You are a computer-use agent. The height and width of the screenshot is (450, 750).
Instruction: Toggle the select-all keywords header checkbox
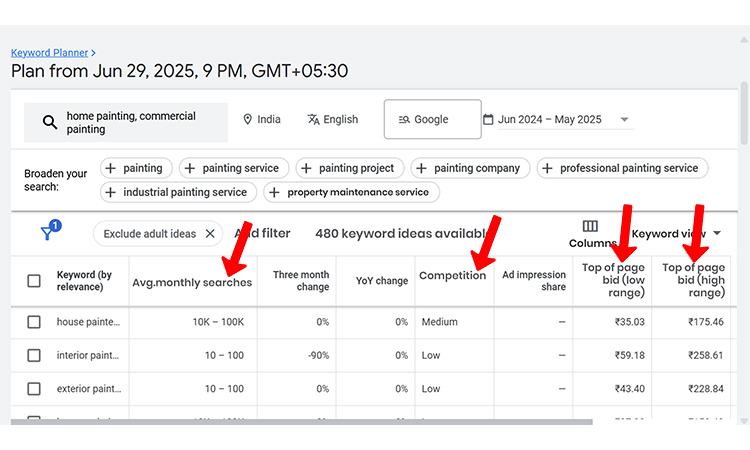(34, 281)
